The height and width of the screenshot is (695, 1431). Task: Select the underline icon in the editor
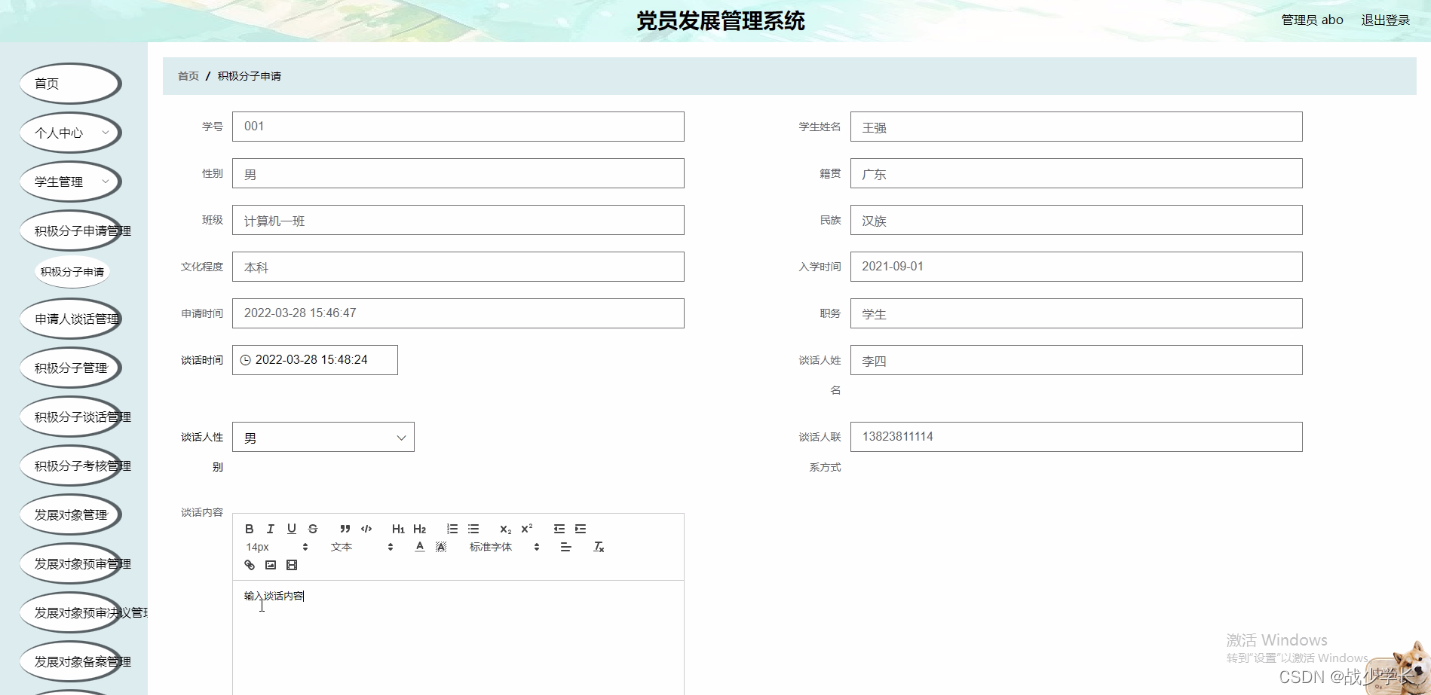291,528
